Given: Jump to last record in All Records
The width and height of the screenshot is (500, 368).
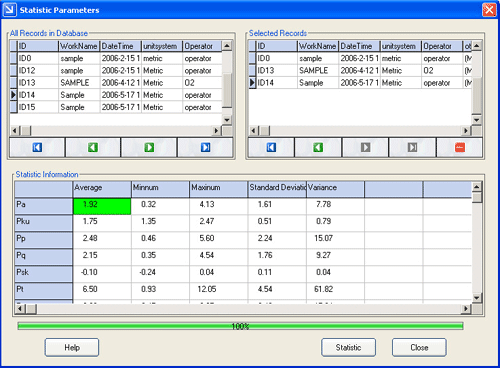Looking at the screenshot, I should click(x=205, y=147).
